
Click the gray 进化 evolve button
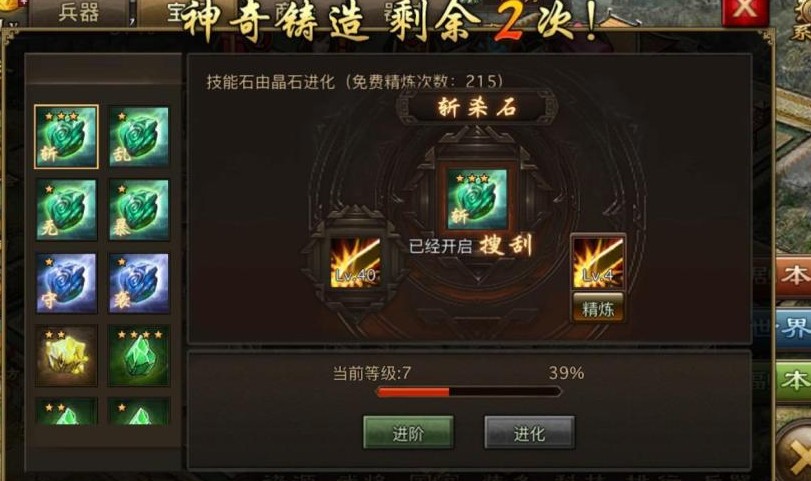coord(529,433)
